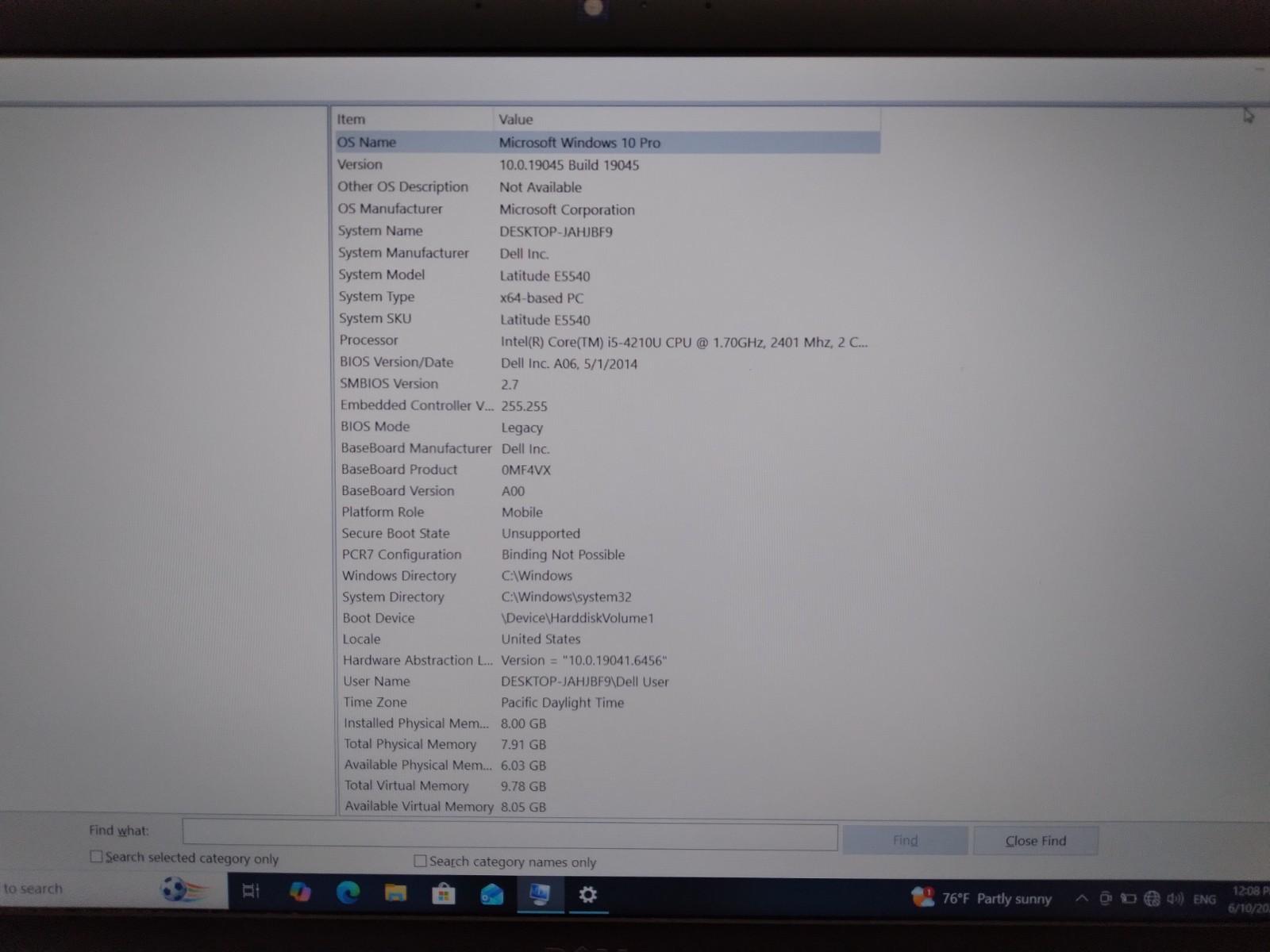Screen dimensions: 1270x952
Task: Open the taskbar clock and date
Action: (x=1249, y=899)
